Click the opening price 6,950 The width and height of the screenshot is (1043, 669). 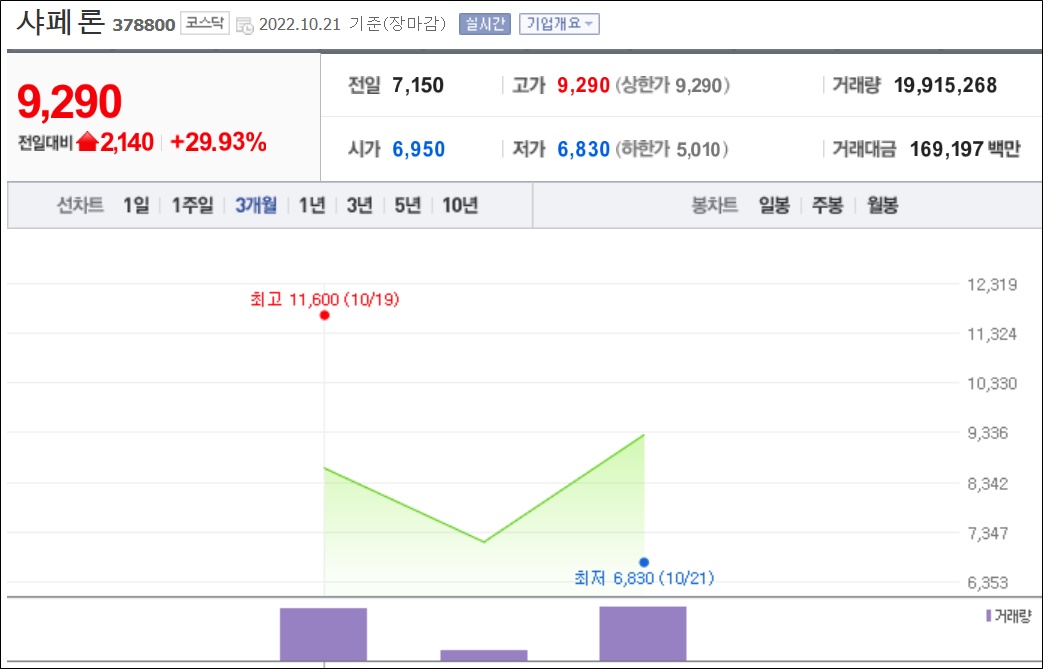pyautogui.click(x=418, y=149)
